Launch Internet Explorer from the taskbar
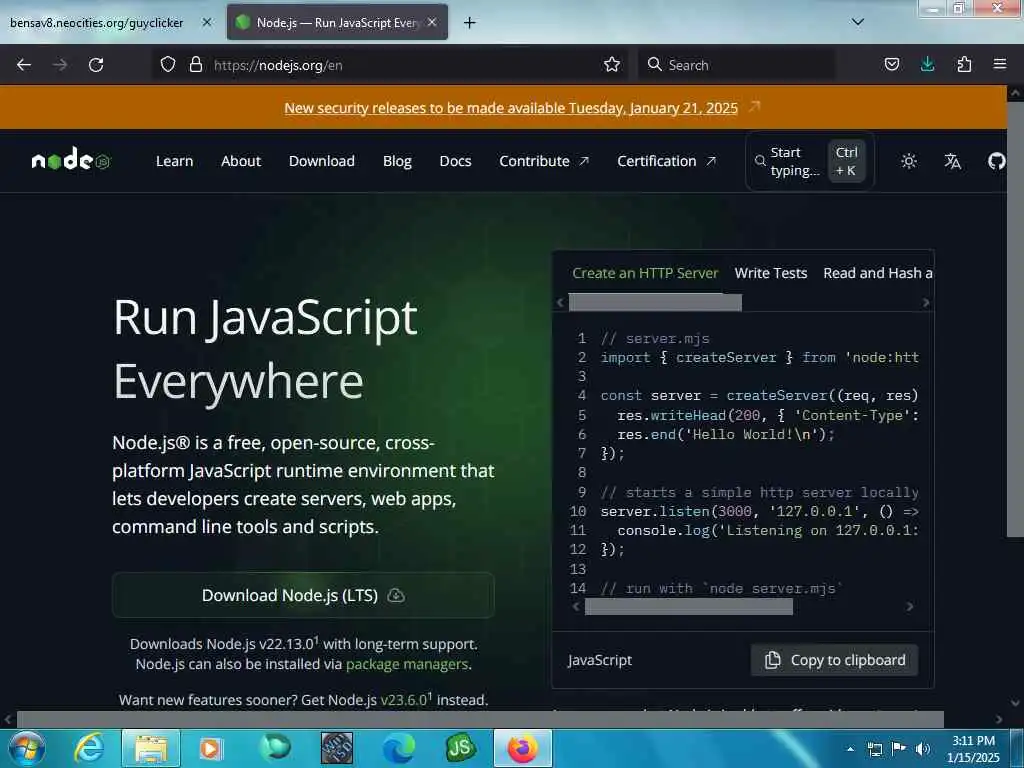Screen dimensions: 1024x768 click(x=89, y=748)
